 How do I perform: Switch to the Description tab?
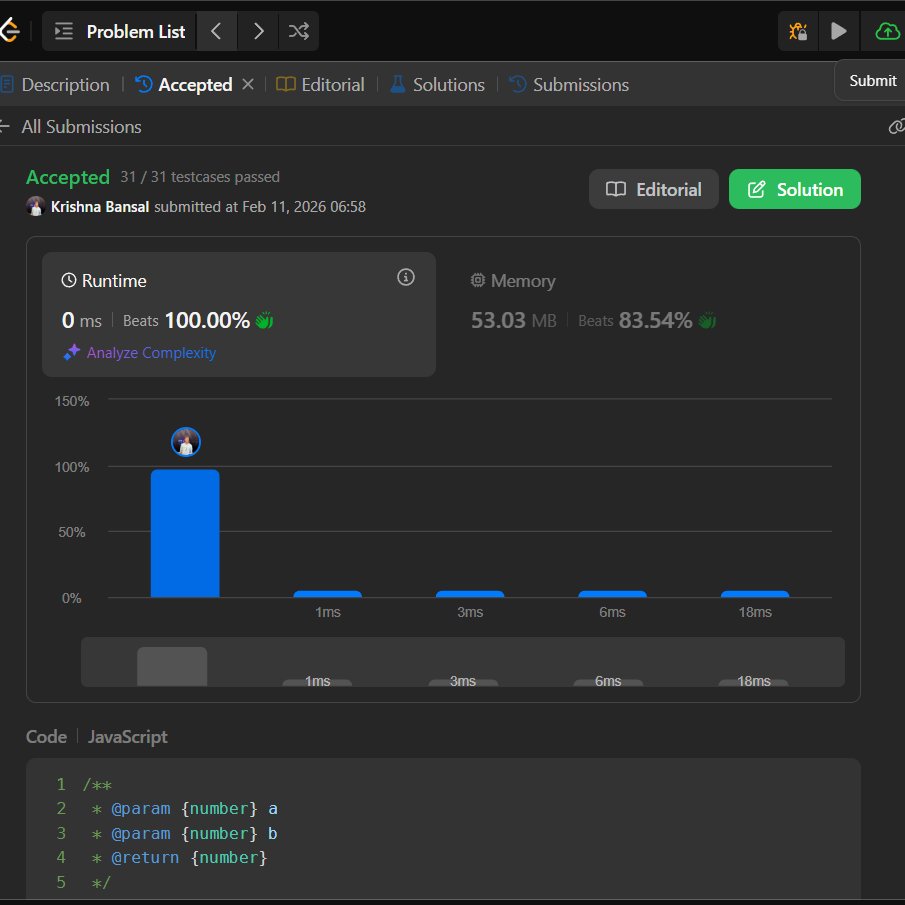(55, 85)
